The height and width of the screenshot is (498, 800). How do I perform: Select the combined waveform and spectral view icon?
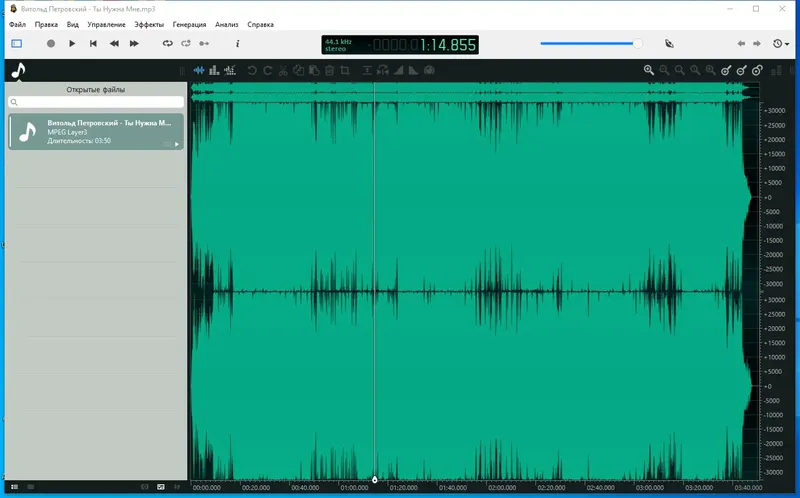click(230, 70)
